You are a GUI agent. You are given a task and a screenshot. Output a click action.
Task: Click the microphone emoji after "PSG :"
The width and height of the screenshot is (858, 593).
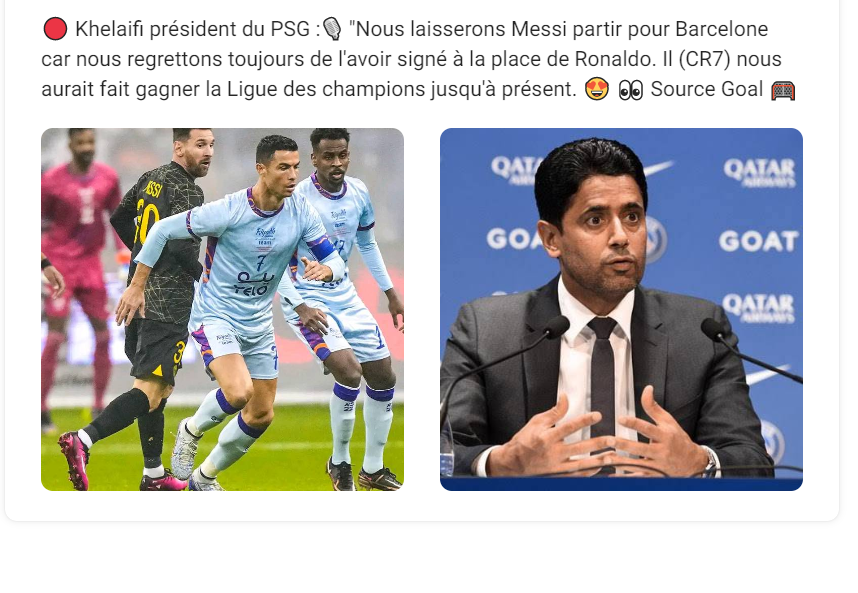click(x=332, y=29)
